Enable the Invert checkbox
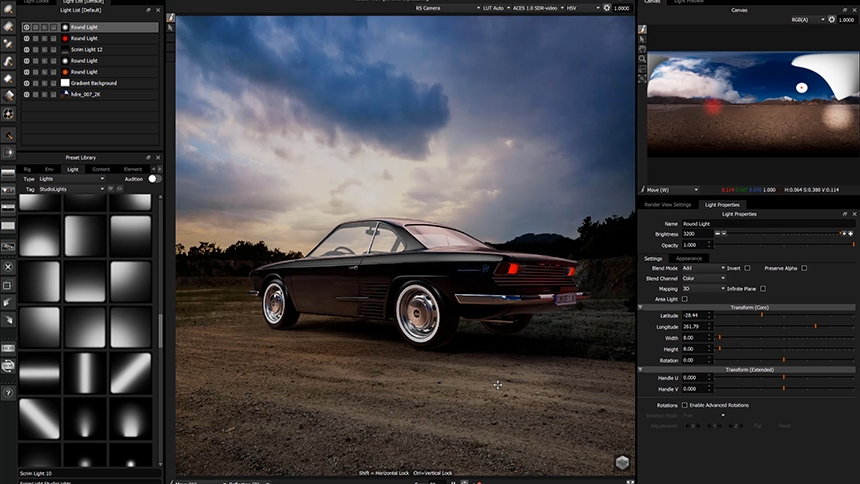Viewport: 860px width, 484px height. (x=747, y=268)
